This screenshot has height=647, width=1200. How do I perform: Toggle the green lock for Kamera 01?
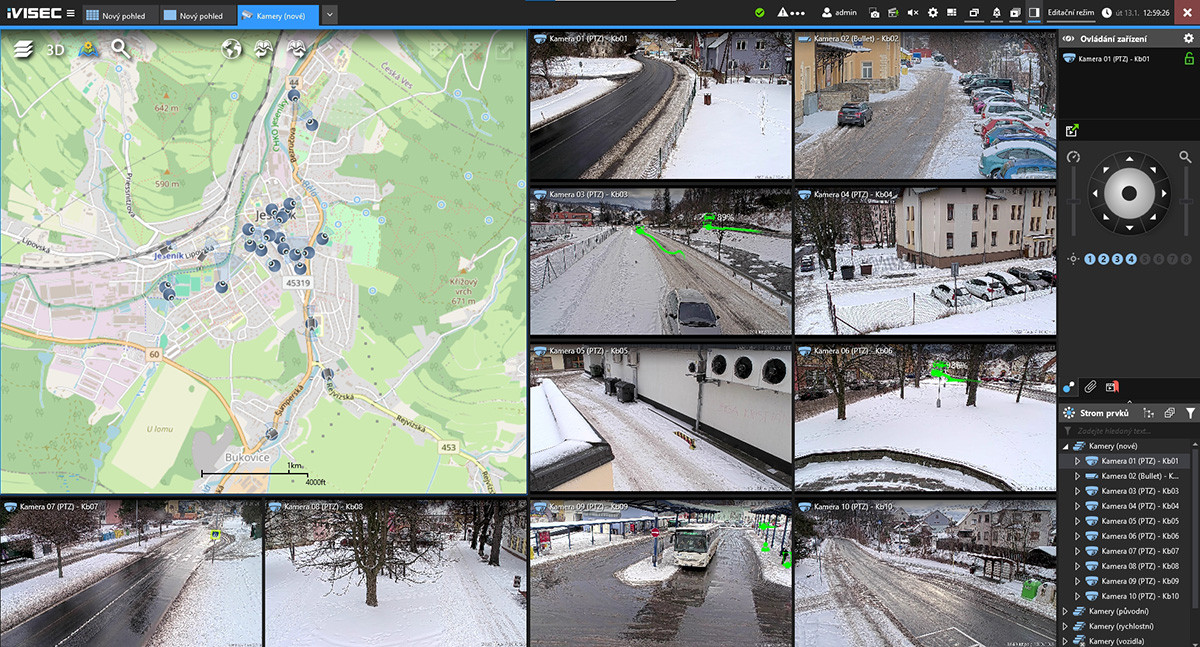click(1189, 59)
